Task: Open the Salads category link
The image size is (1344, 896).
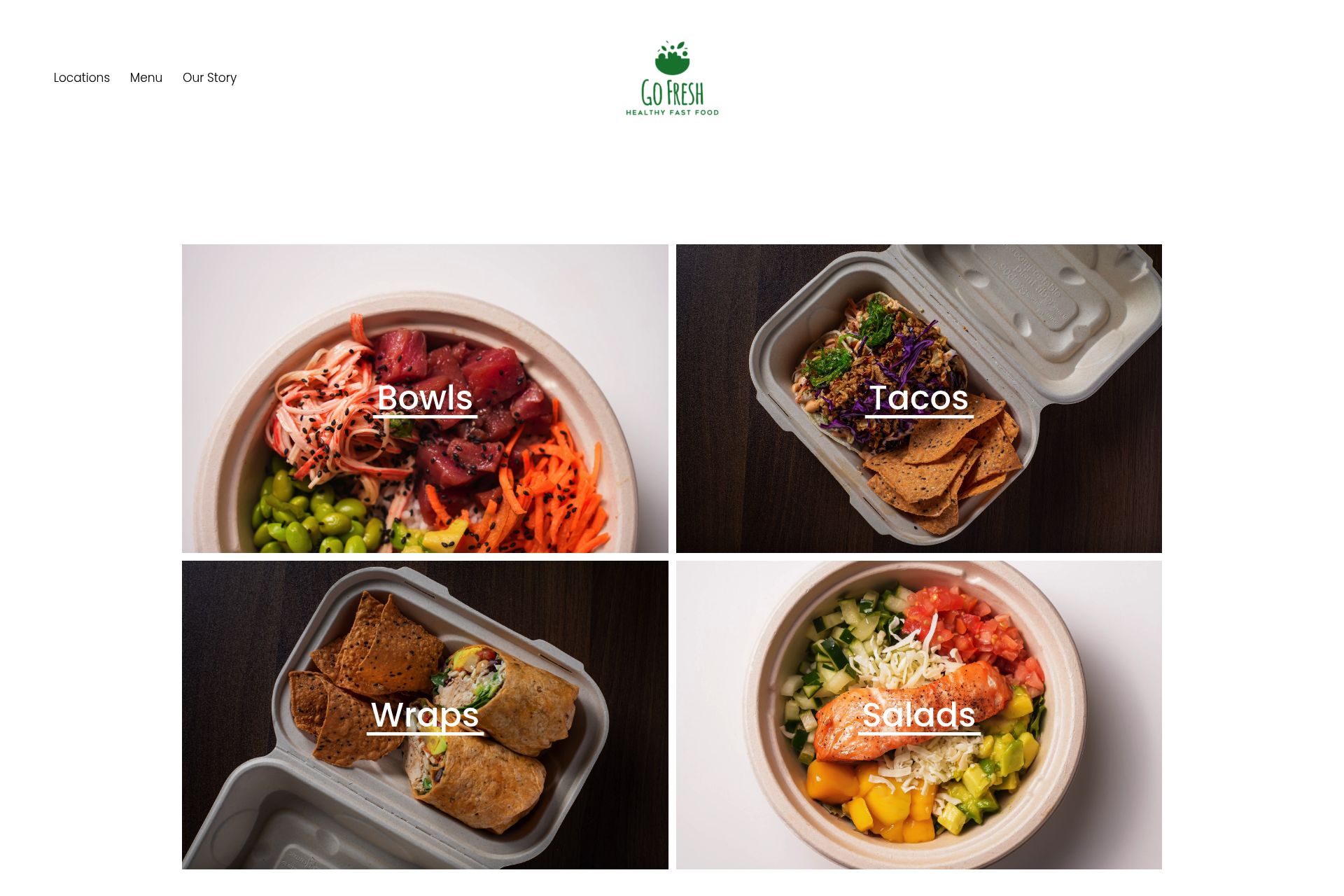Action: click(919, 715)
